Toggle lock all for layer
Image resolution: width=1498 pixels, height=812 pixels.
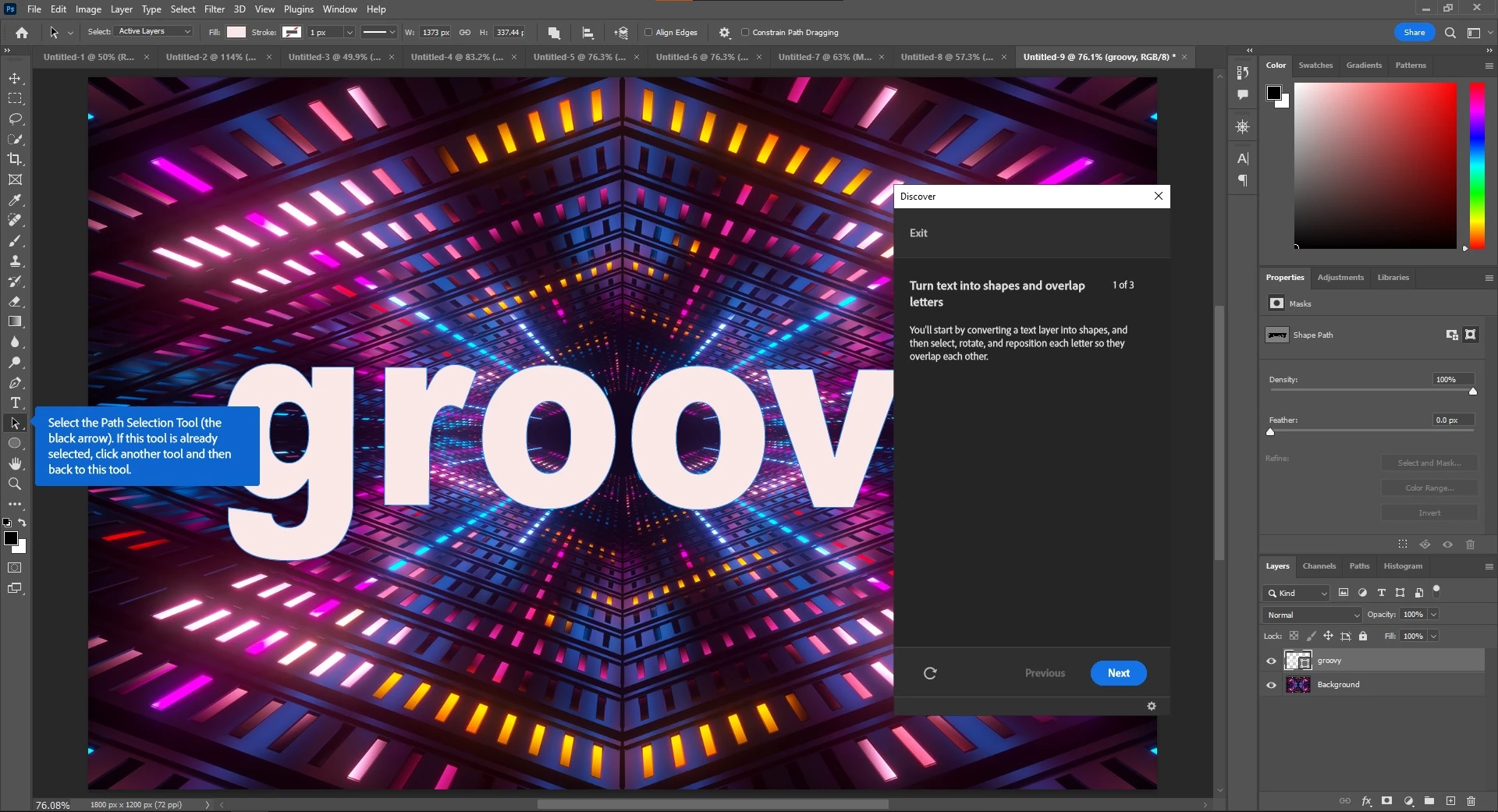pos(1363,636)
